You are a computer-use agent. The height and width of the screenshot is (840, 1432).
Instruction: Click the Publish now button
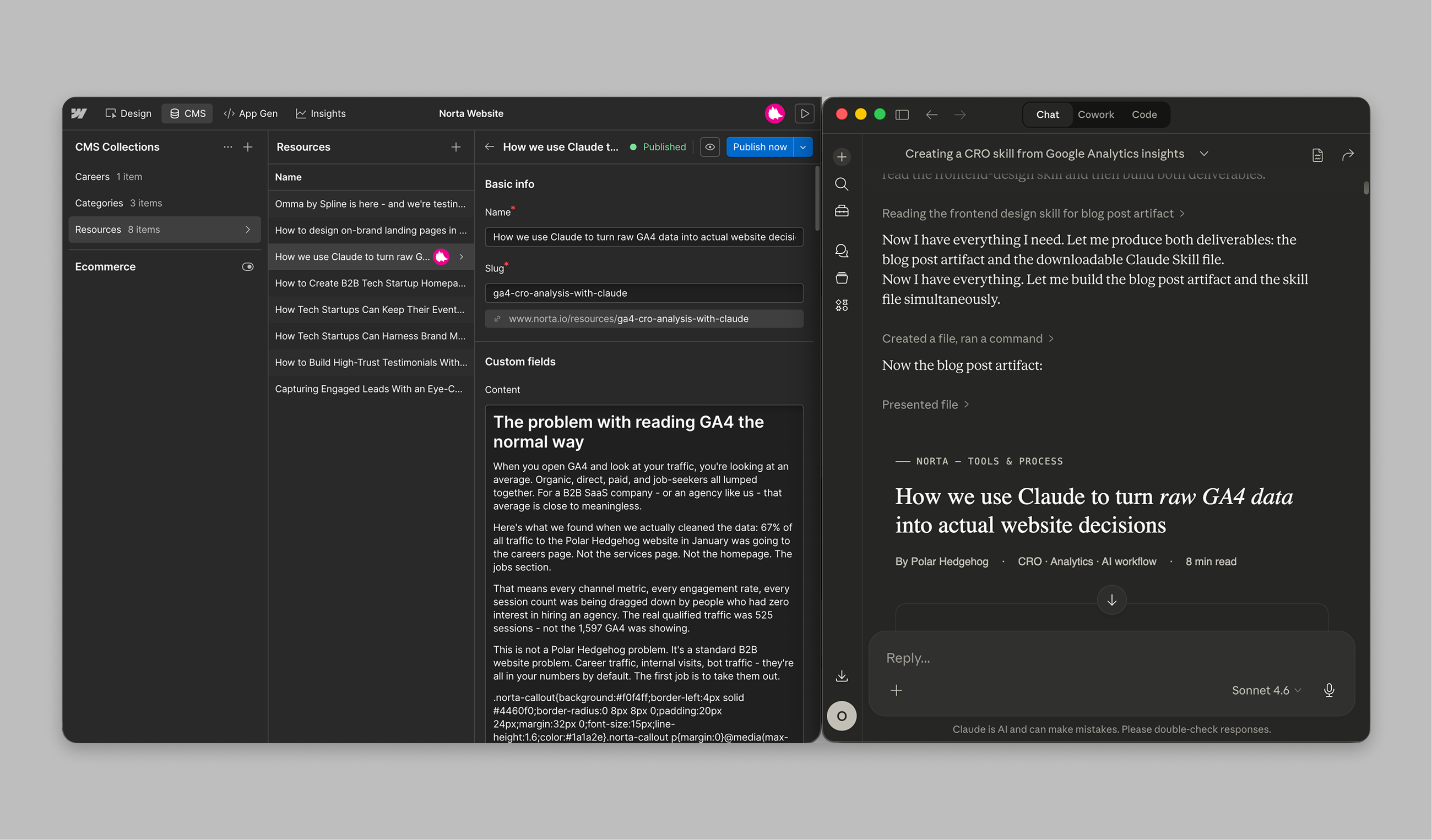759,146
